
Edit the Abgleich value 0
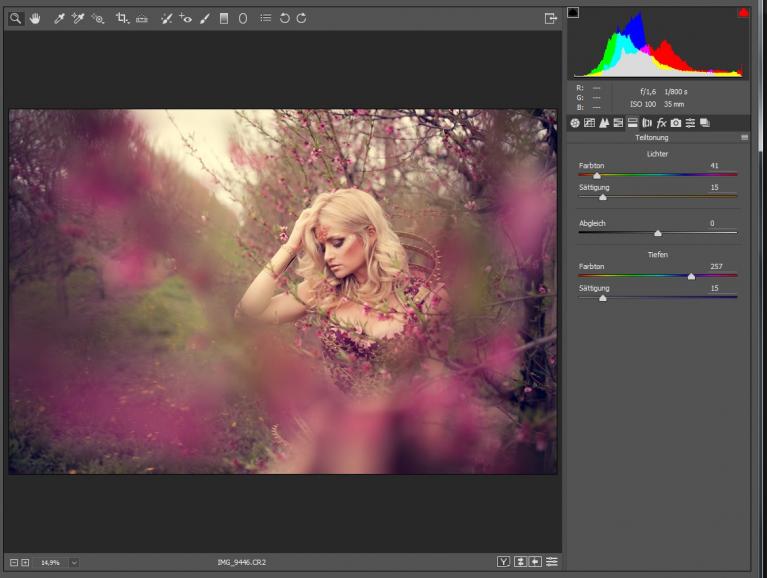coord(713,223)
